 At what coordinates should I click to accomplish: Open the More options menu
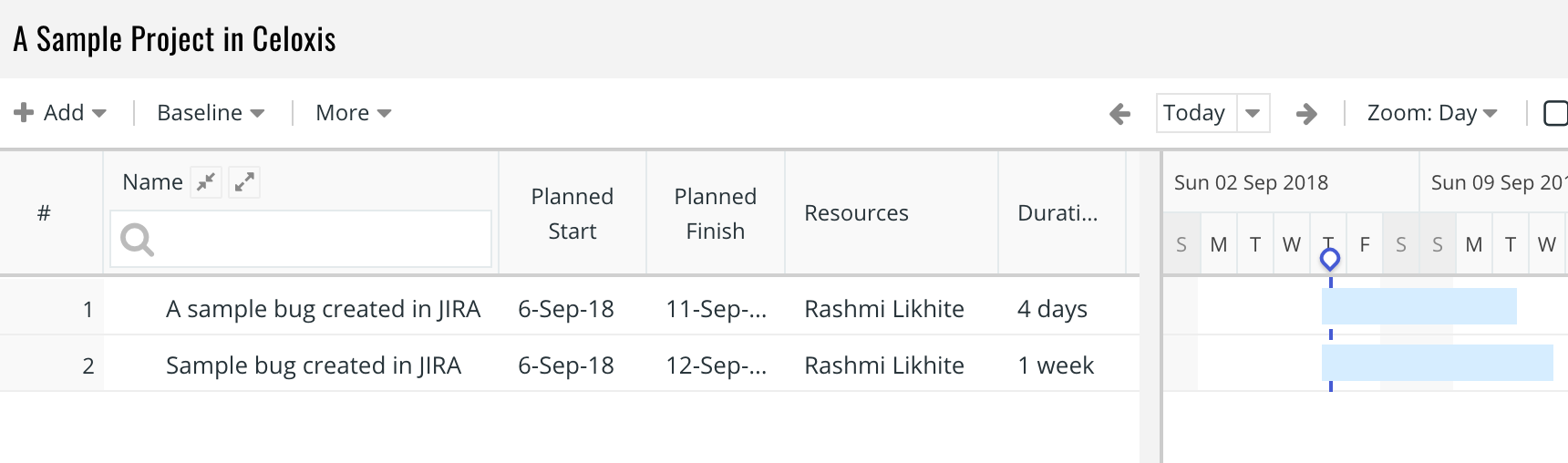click(353, 113)
